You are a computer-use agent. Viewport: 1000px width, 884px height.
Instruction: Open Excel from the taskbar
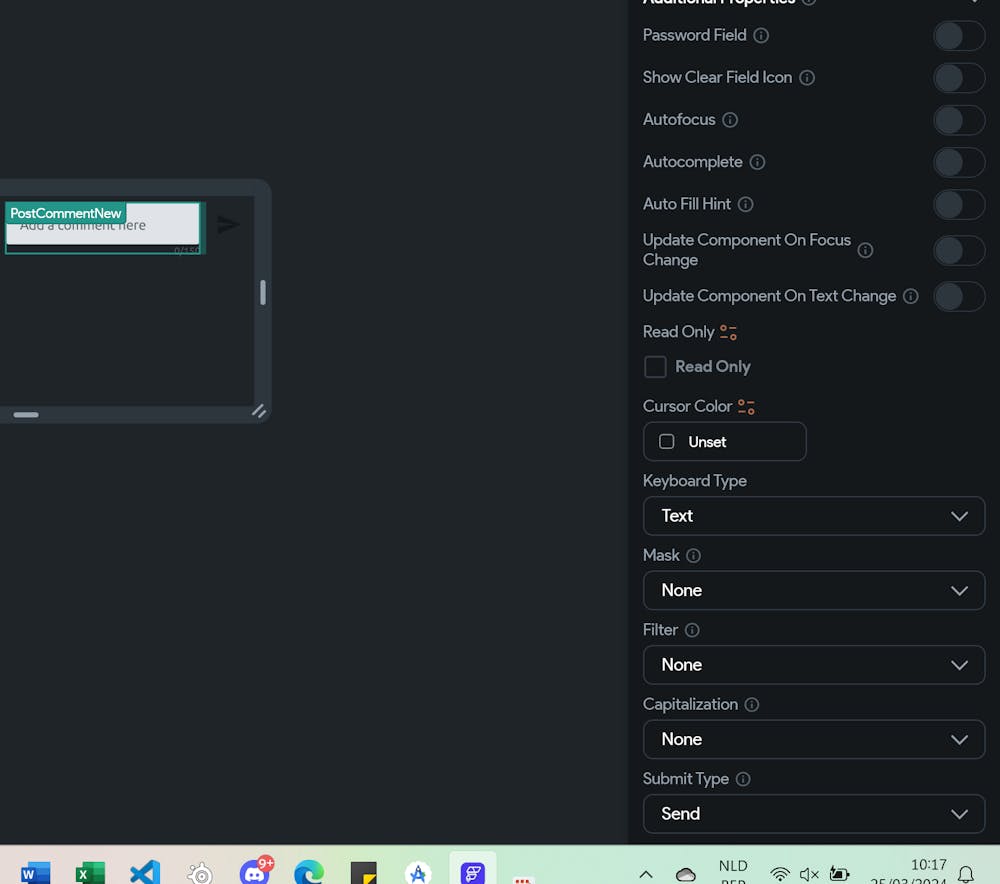(x=90, y=872)
